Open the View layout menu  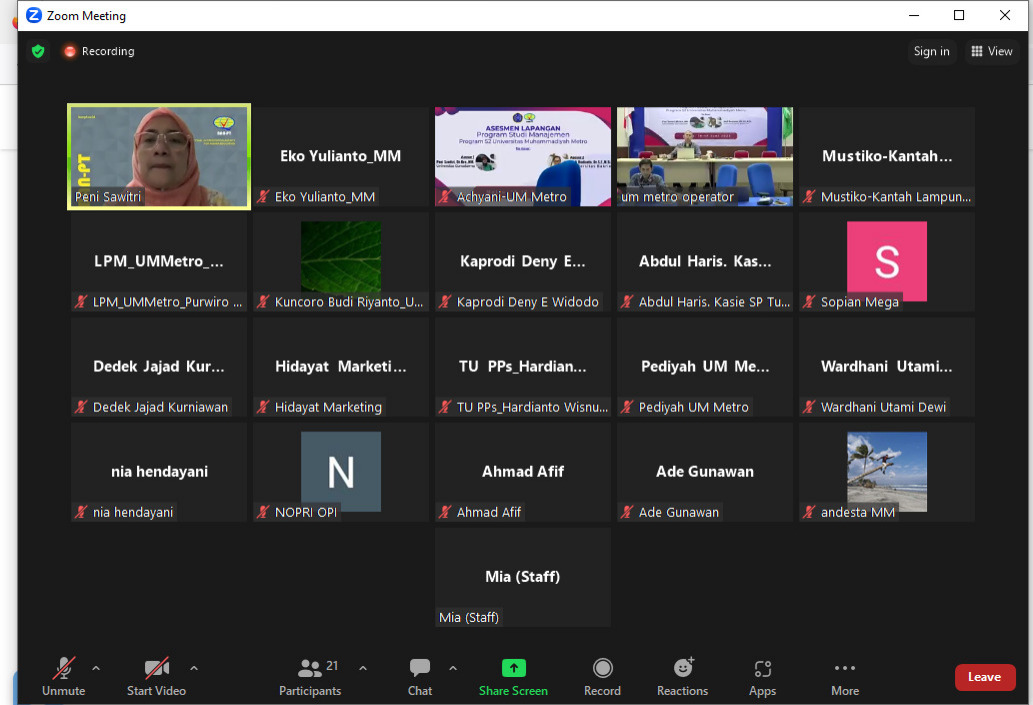coord(991,51)
